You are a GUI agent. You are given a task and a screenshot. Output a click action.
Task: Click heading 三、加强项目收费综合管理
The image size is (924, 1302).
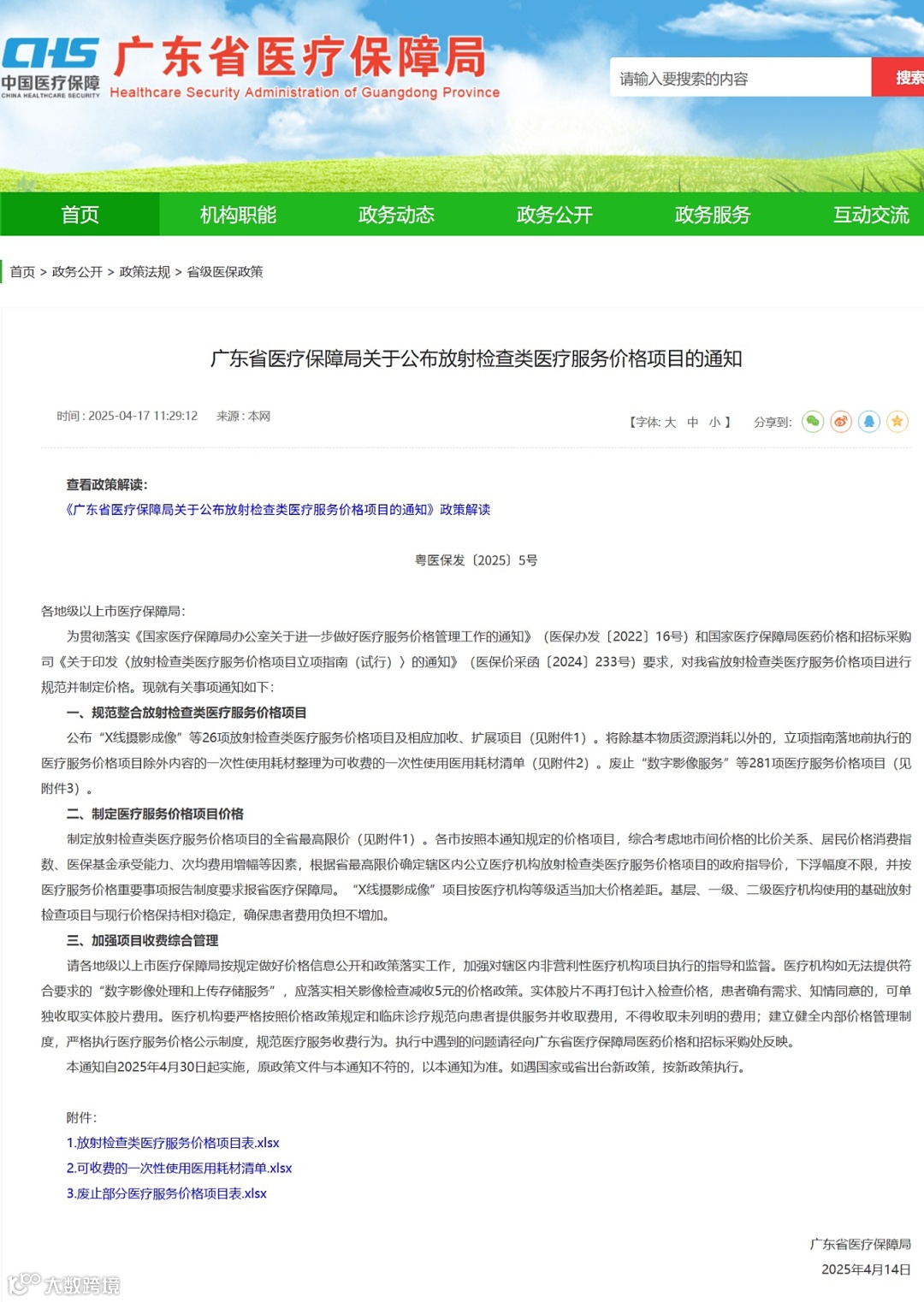pyautogui.click(x=142, y=940)
